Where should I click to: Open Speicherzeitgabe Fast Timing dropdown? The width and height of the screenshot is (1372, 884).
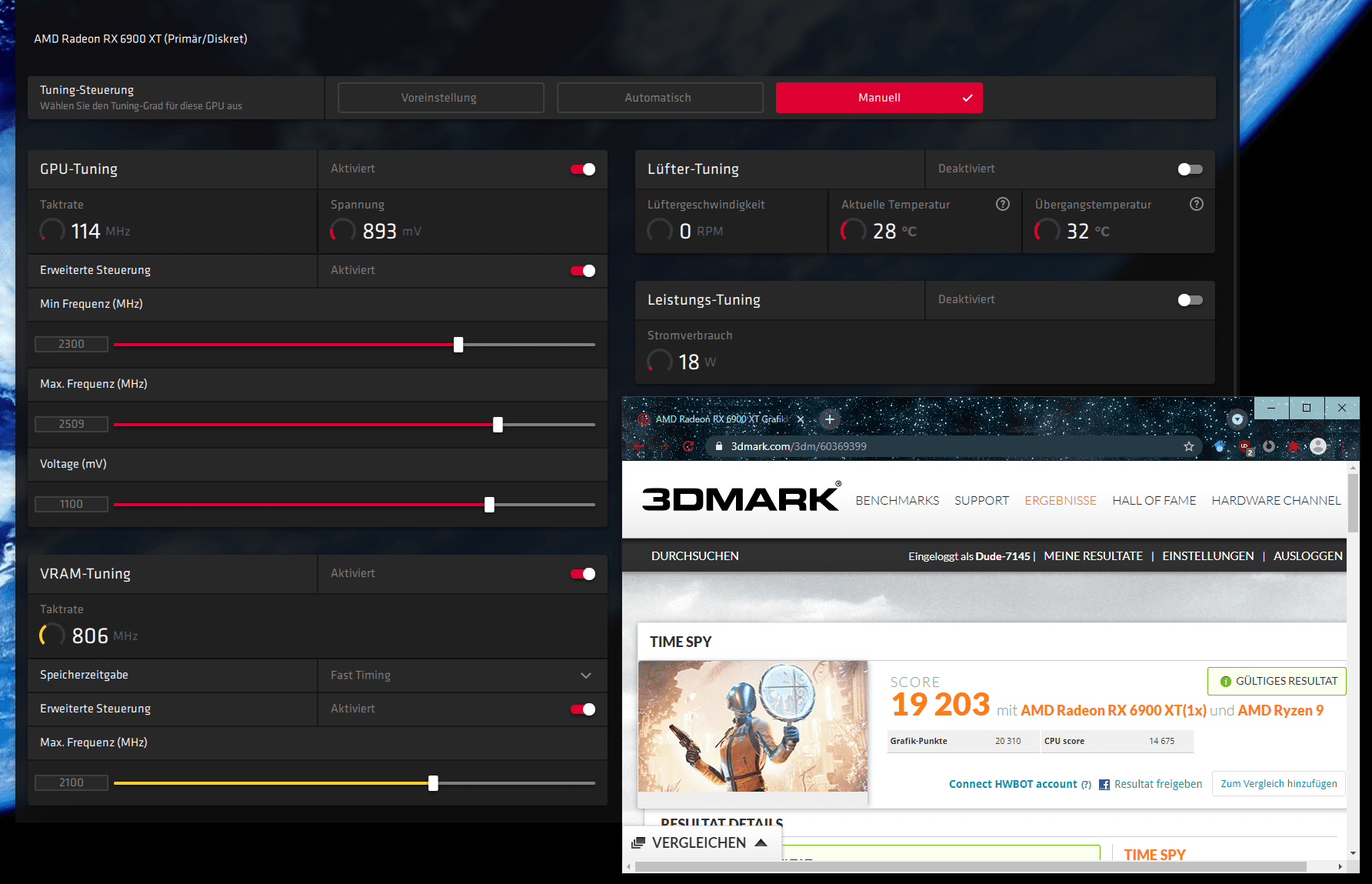[x=462, y=676]
